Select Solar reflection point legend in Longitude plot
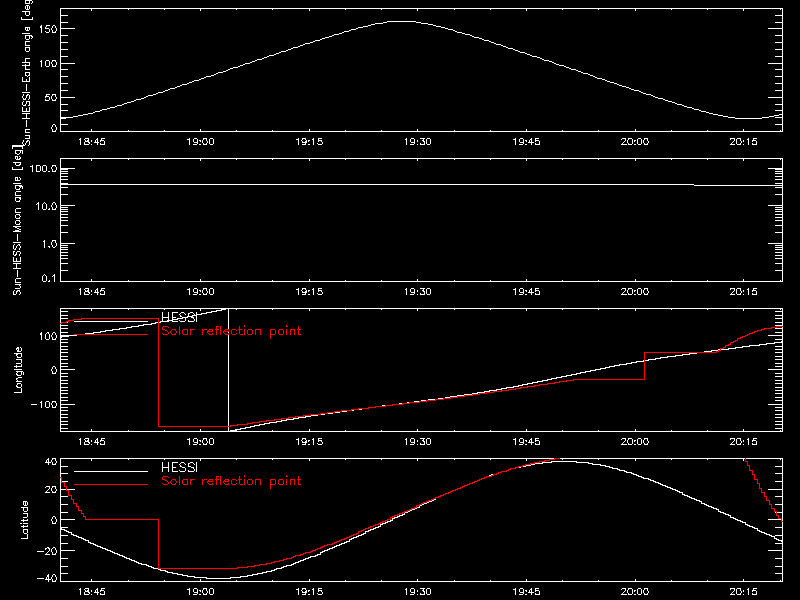Image resolution: width=800 pixels, height=600 pixels. 231,331
